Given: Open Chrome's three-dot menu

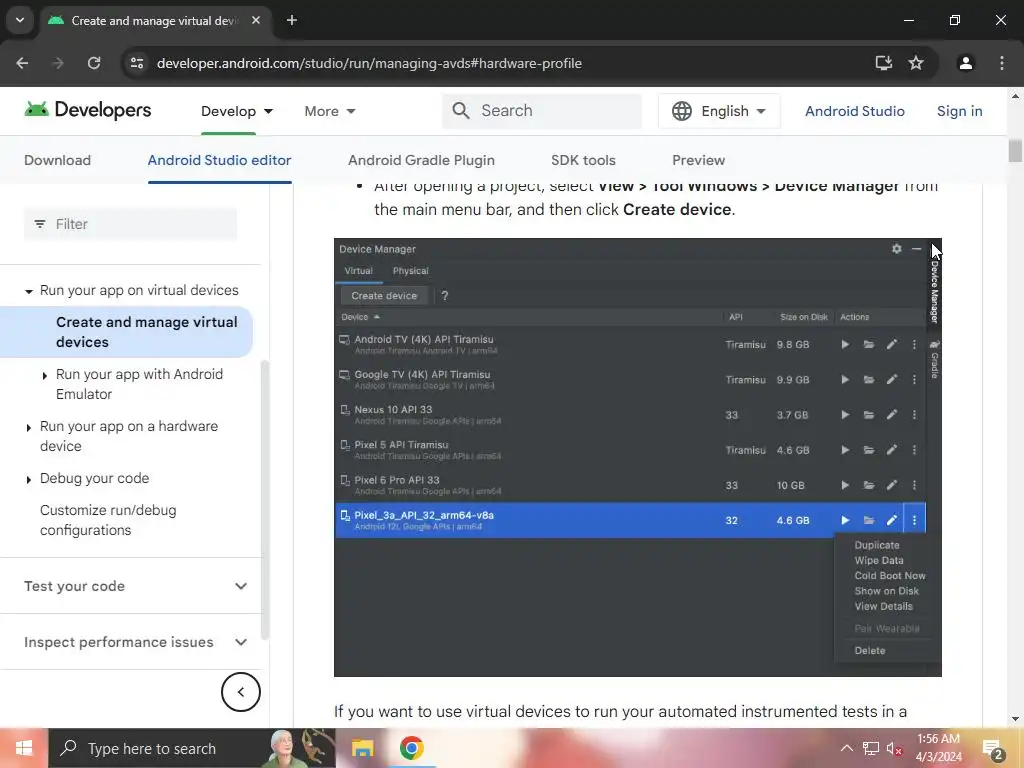Looking at the screenshot, I should [1002, 63].
